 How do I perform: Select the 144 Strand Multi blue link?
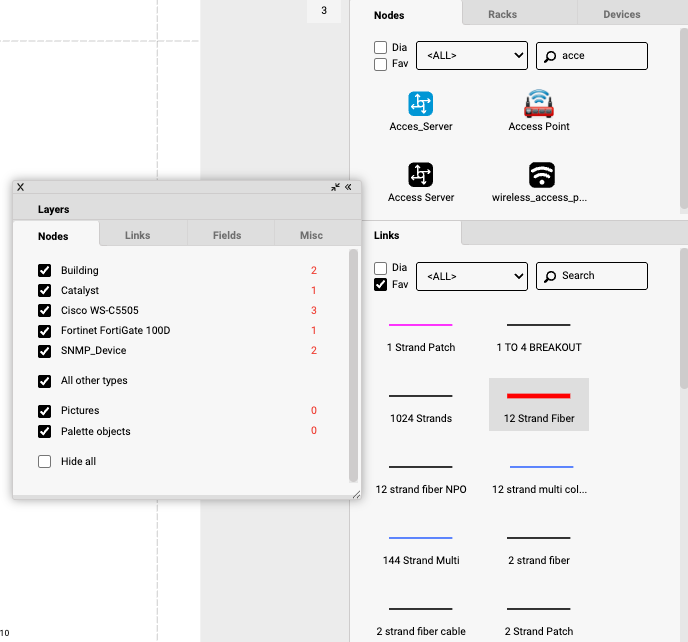[x=420, y=538]
